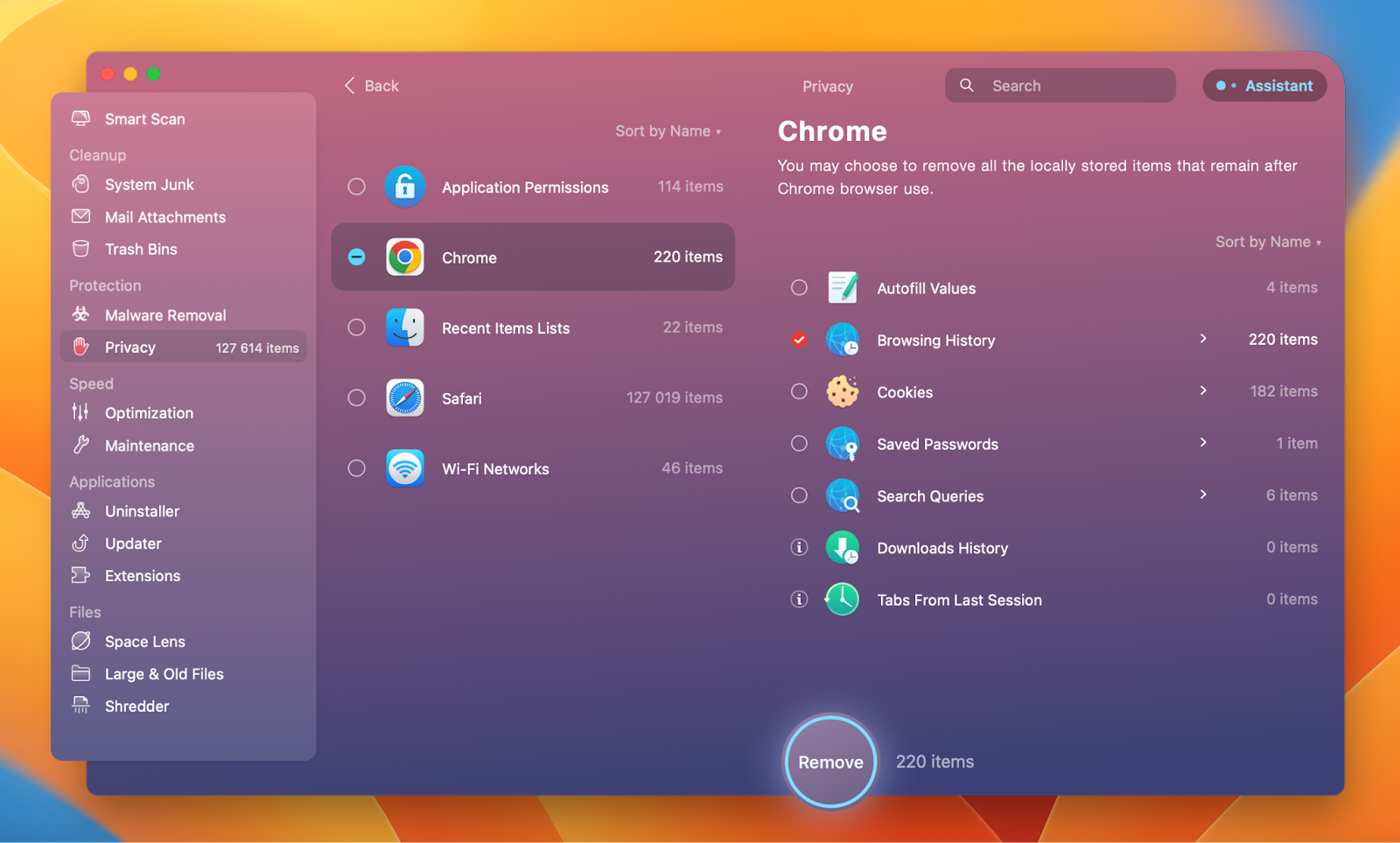Expand the Search Queries details
The width and height of the screenshot is (1400, 843).
pos(1204,495)
